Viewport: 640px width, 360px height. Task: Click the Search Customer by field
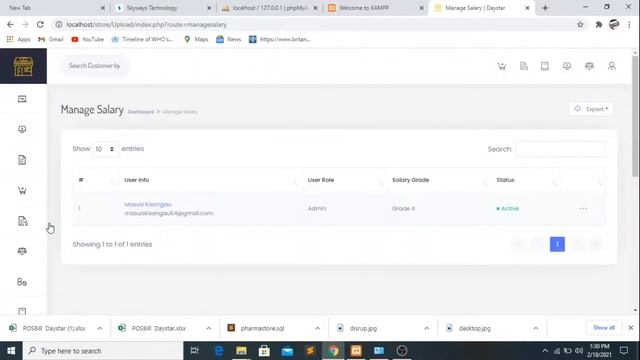(95, 66)
